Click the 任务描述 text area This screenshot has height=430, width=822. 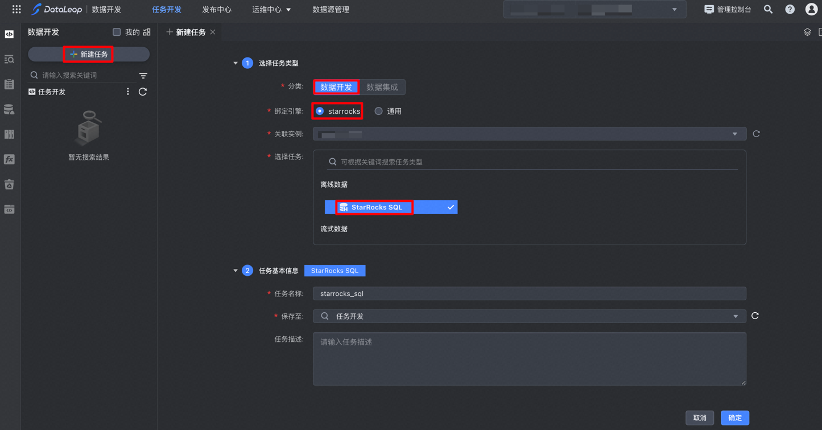529,359
